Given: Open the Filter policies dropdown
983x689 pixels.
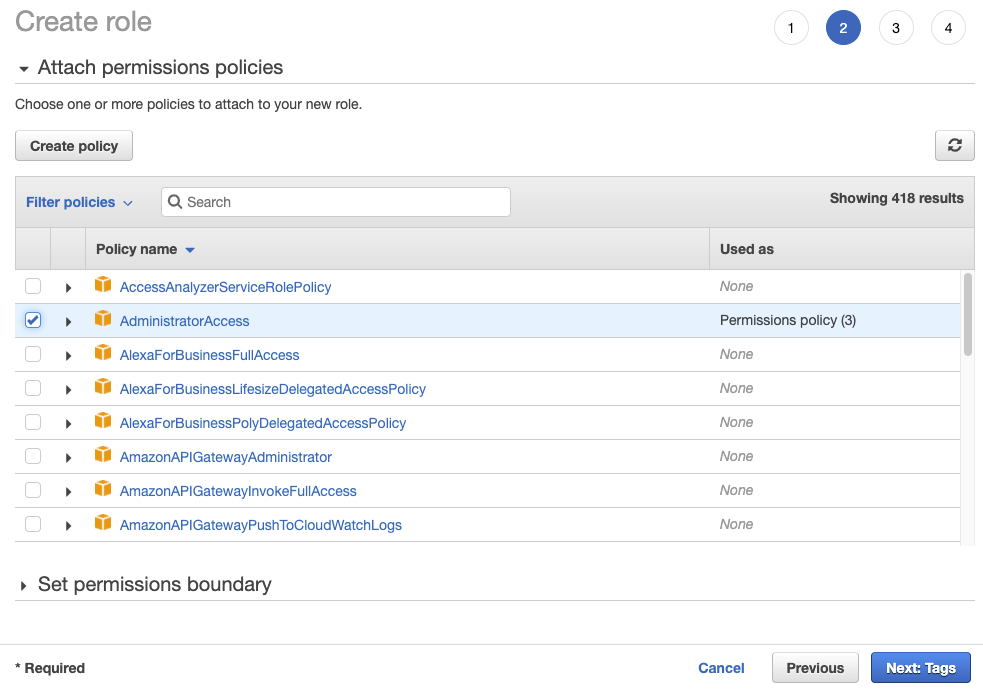Looking at the screenshot, I should point(79,202).
